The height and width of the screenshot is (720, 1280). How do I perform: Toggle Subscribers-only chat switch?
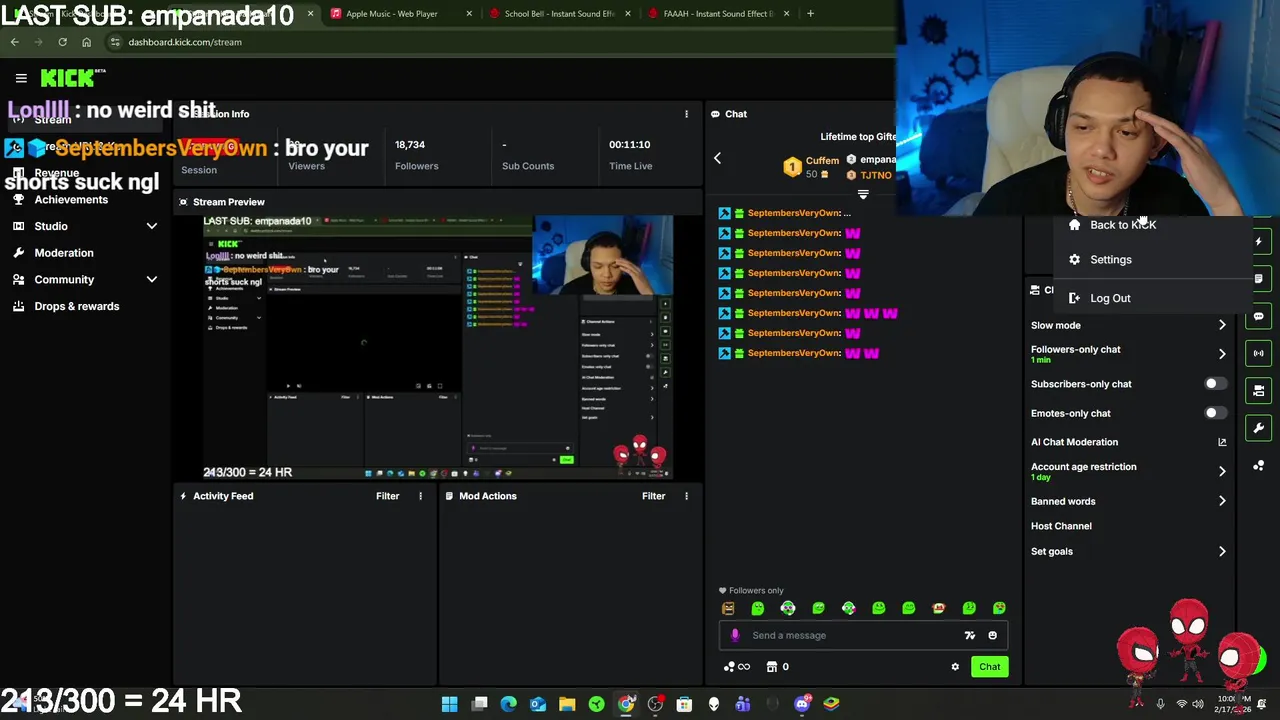[x=1214, y=384]
